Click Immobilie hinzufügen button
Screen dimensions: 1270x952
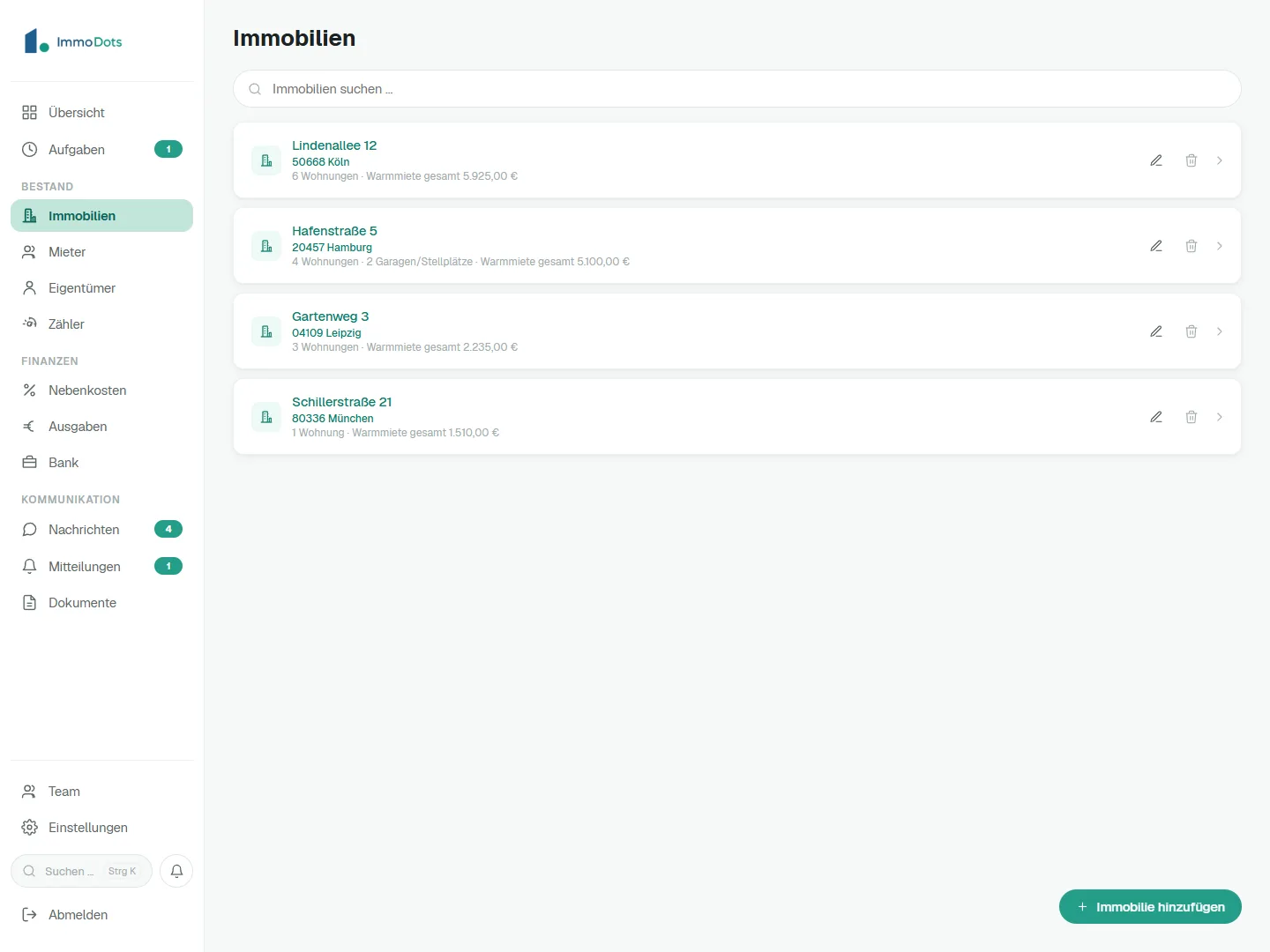coord(1150,907)
